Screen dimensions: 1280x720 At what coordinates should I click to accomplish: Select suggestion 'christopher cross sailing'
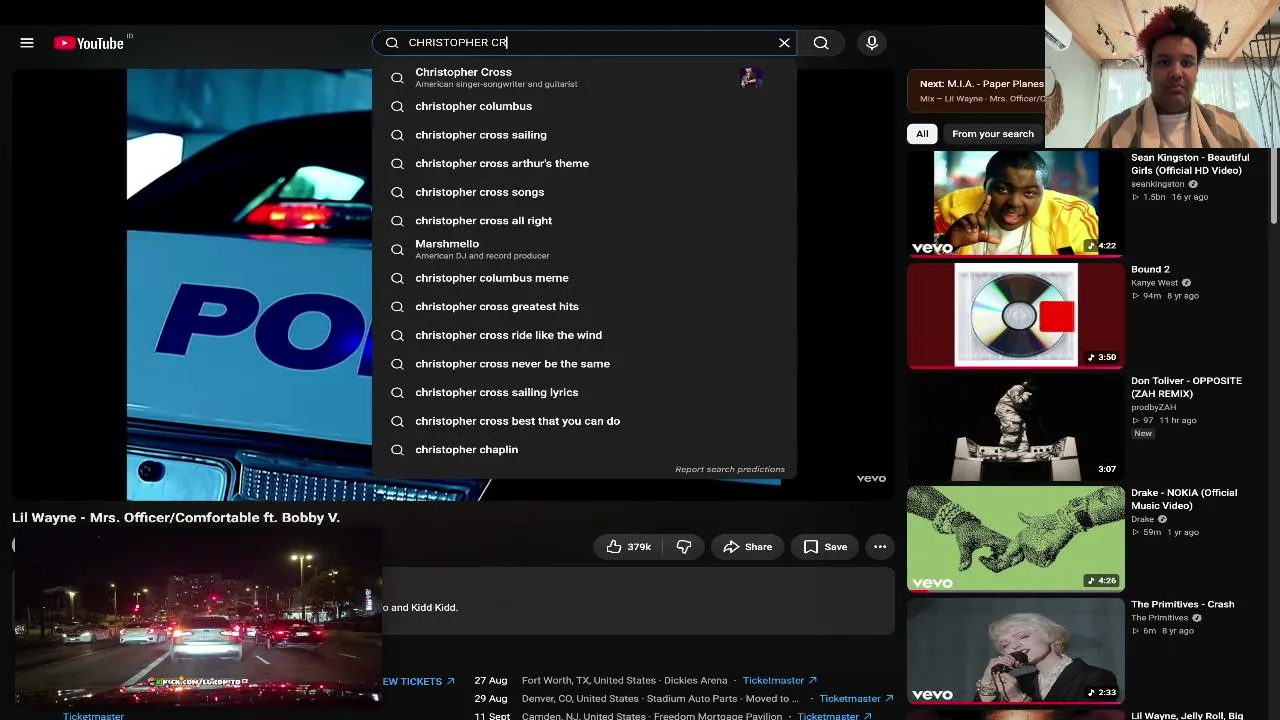[584, 135]
